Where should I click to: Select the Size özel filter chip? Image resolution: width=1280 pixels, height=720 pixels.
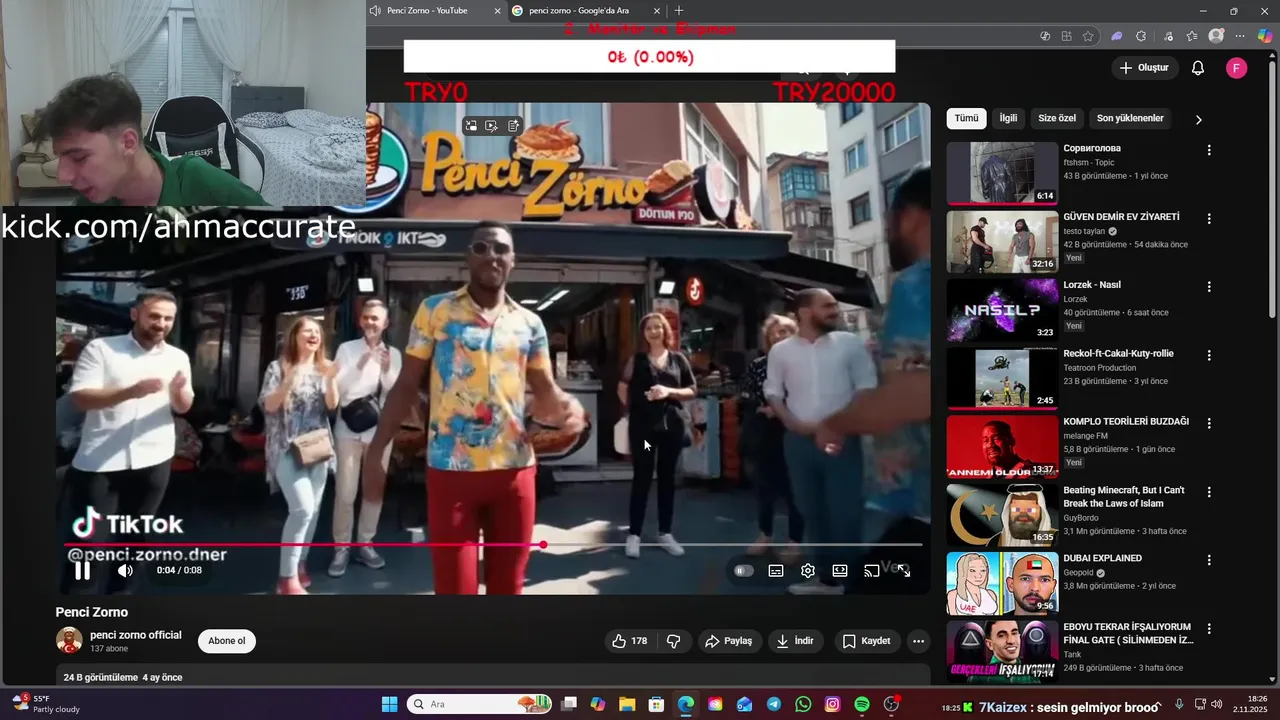point(1057,118)
